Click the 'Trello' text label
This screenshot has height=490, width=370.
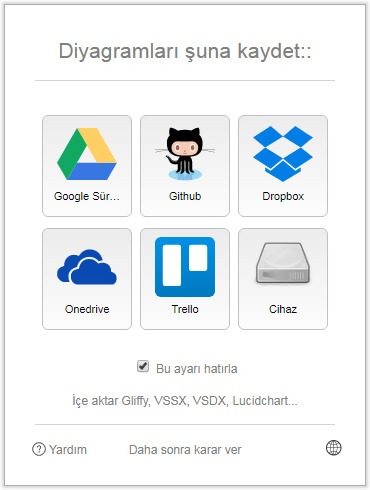pyautogui.click(x=185, y=309)
